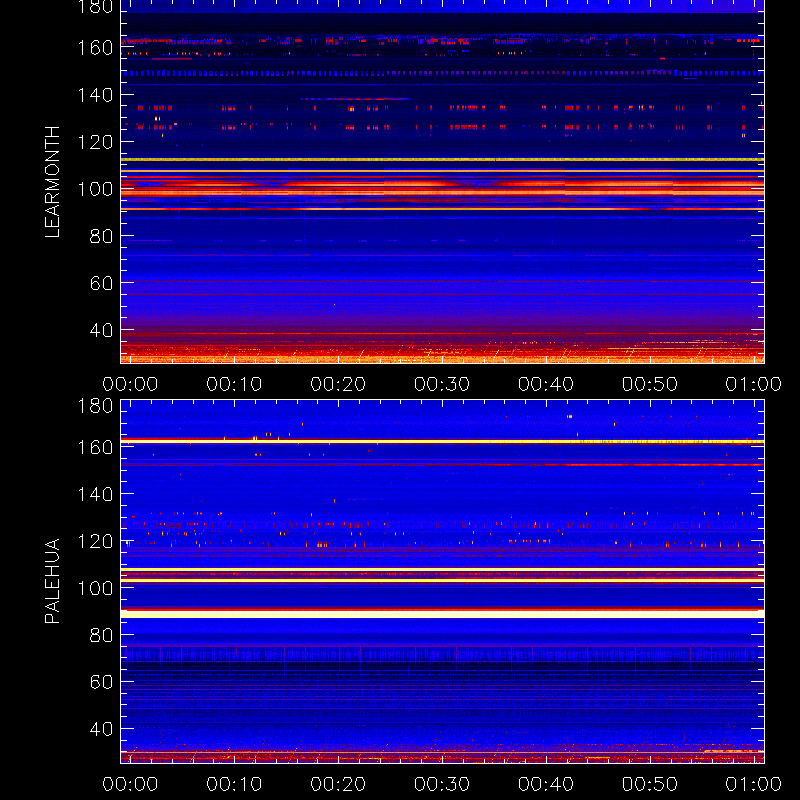Click the thin yellow line near 112 in Learmonth spectrogram

[442, 160]
